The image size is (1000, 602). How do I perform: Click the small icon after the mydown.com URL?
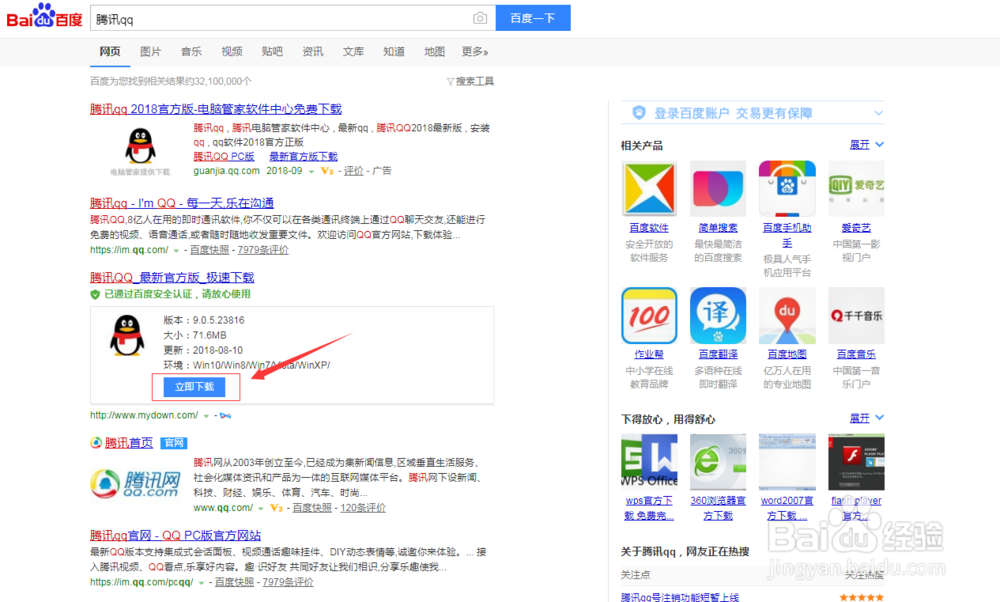point(225,416)
